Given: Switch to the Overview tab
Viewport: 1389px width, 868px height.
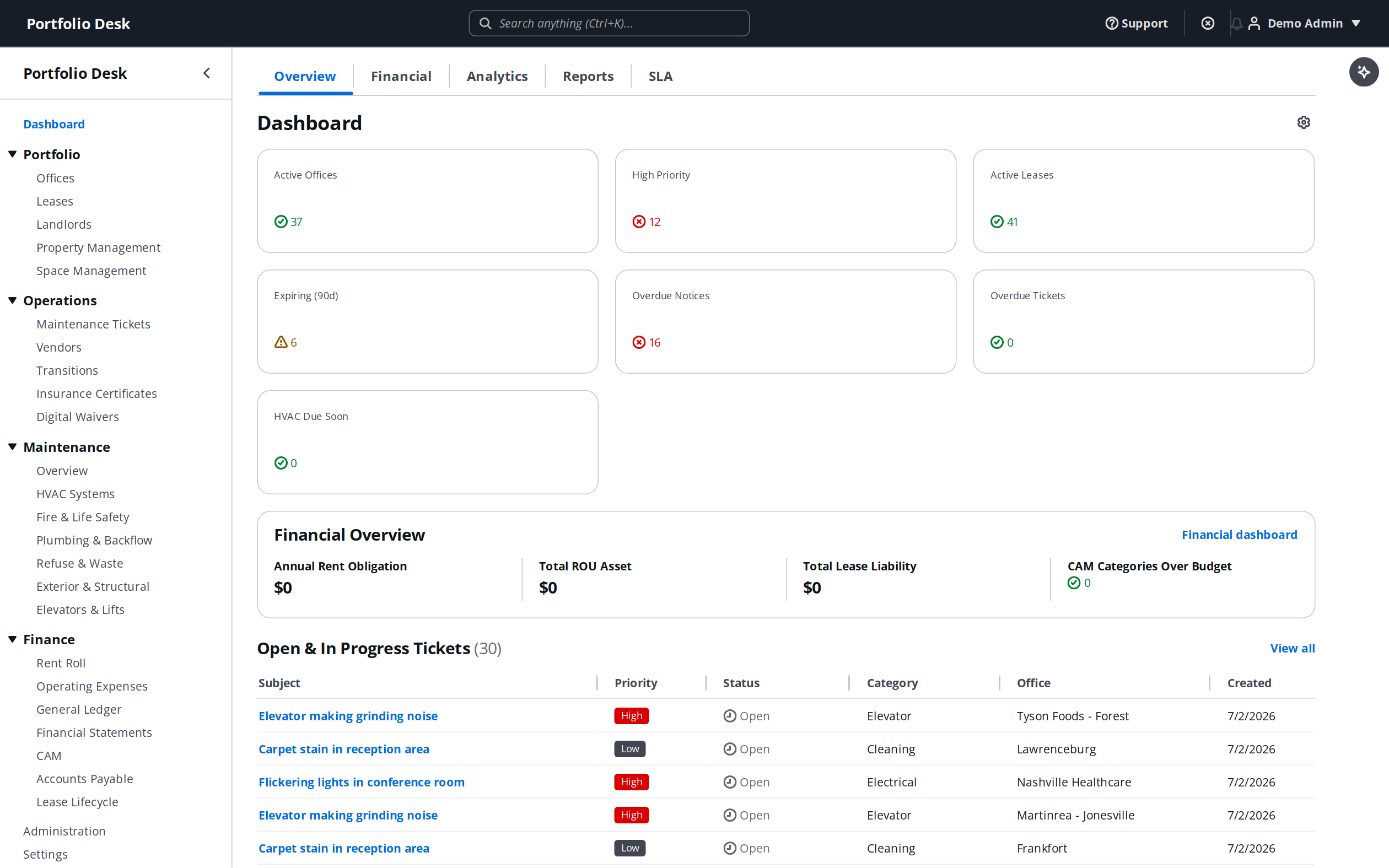Looking at the screenshot, I should 305,77.
